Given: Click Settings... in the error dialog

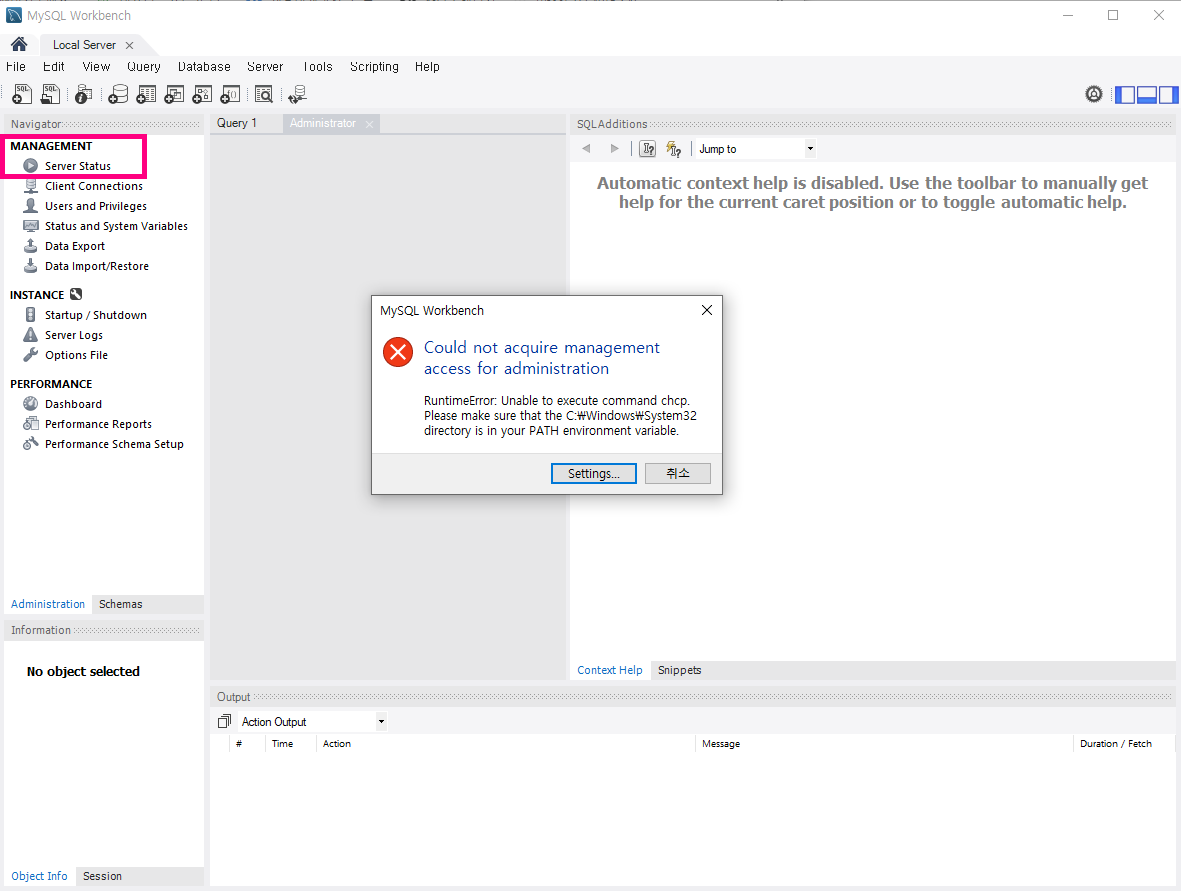Looking at the screenshot, I should click(x=594, y=473).
